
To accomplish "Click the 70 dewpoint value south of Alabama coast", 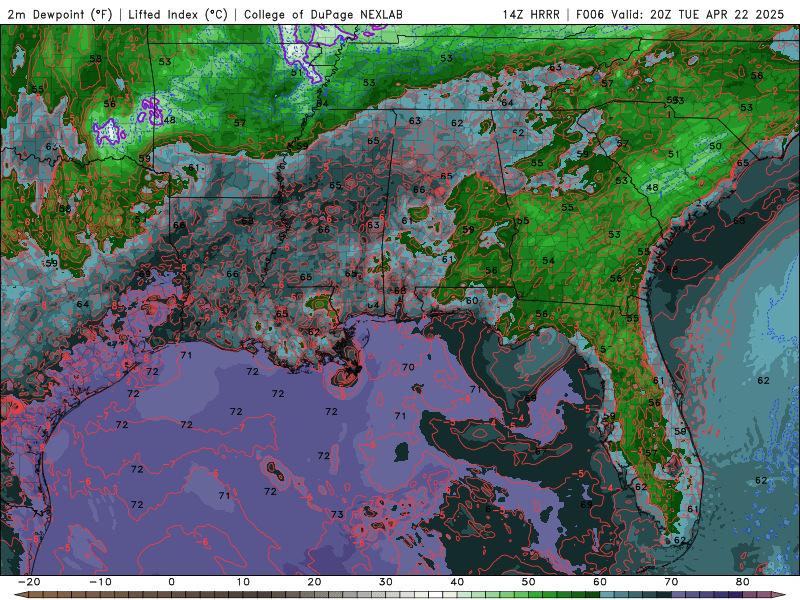I will point(408,367).
